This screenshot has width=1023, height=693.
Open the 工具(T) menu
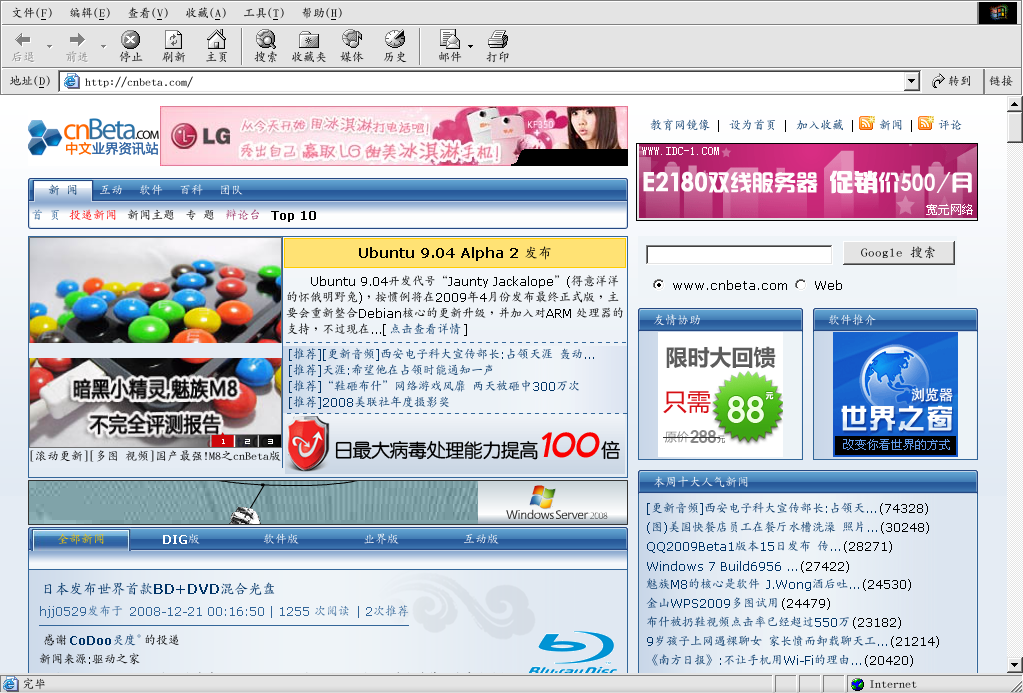264,12
